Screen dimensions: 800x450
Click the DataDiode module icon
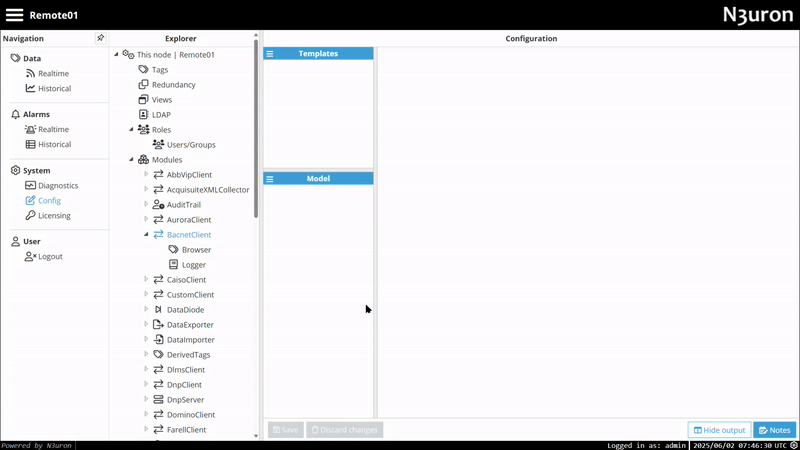click(158, 310)
